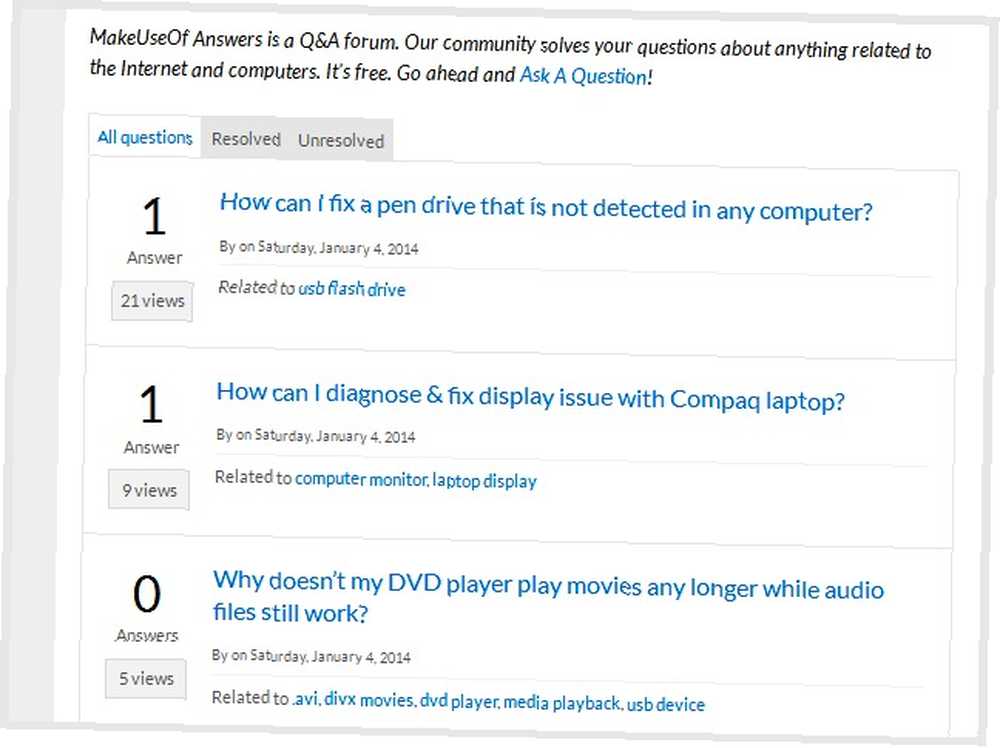Select the Resolved tab
1000x748 pixels.
click(245, 140)
